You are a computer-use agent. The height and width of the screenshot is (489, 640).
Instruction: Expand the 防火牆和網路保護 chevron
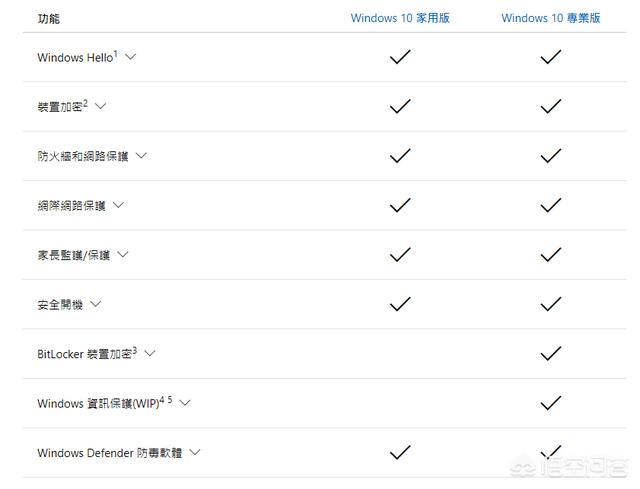point(141,155)
